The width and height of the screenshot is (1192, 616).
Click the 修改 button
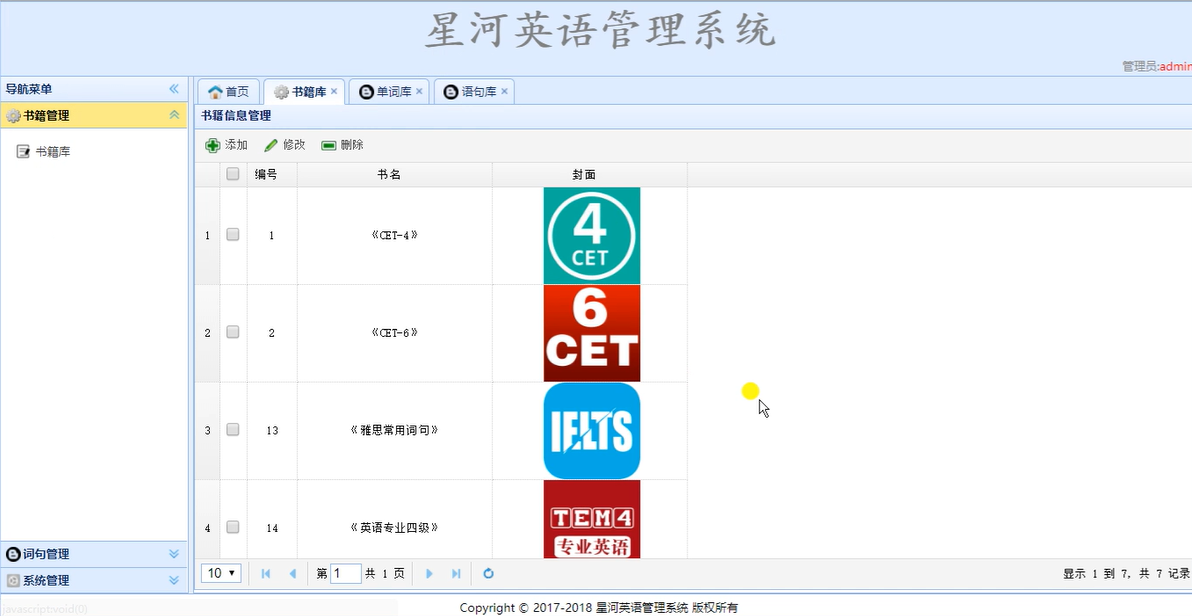tap(284, 145)
